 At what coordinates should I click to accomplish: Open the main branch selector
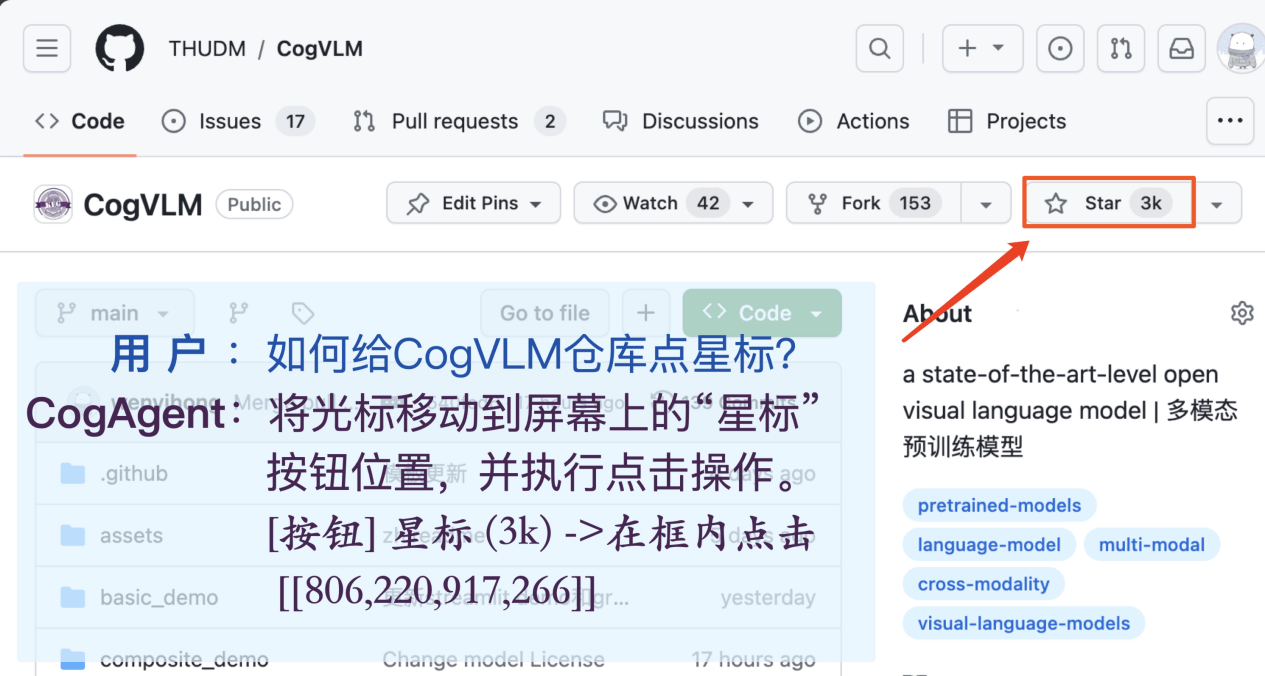(113, 313)
